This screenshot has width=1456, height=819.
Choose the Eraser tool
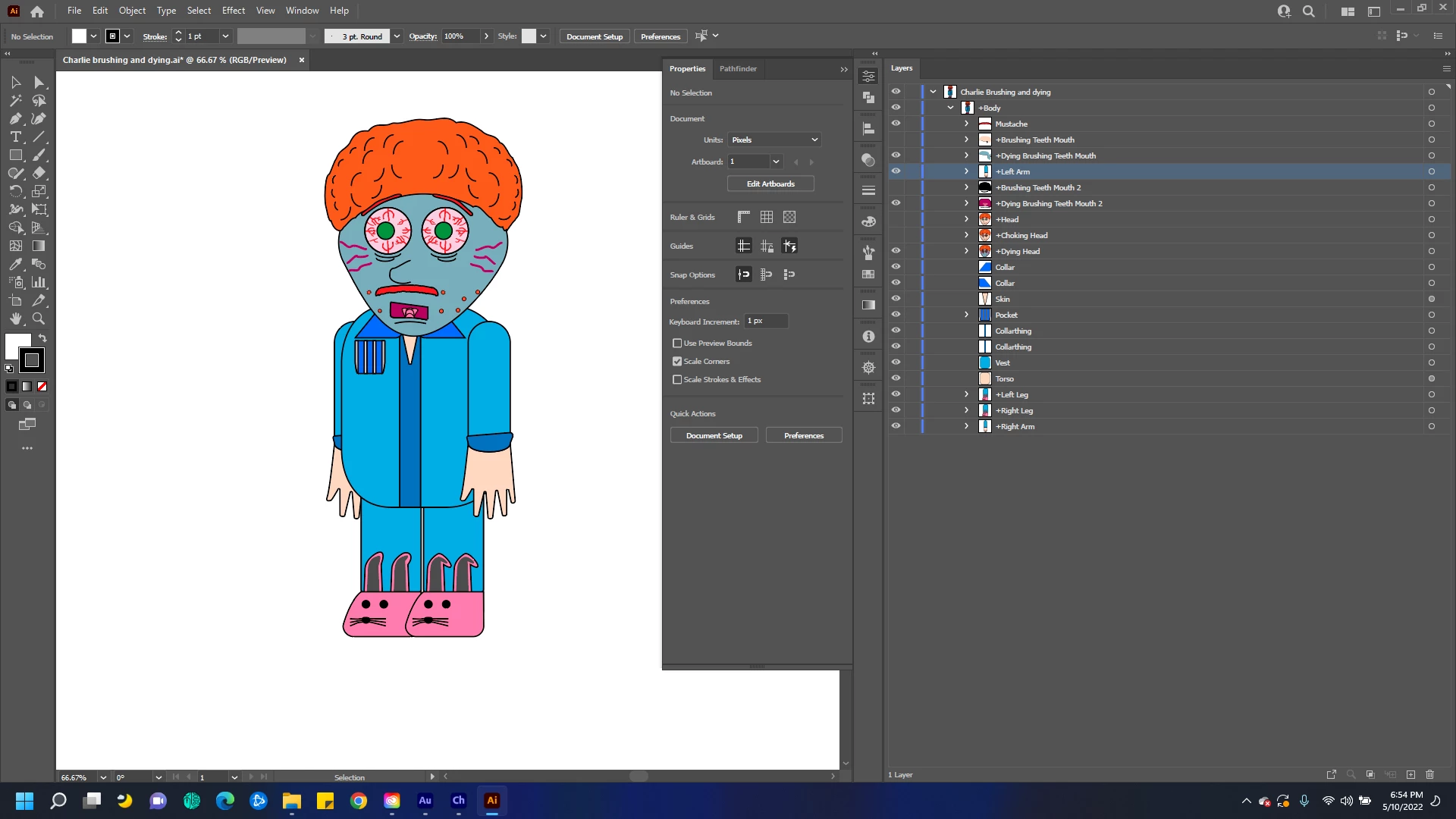point(39,173)
